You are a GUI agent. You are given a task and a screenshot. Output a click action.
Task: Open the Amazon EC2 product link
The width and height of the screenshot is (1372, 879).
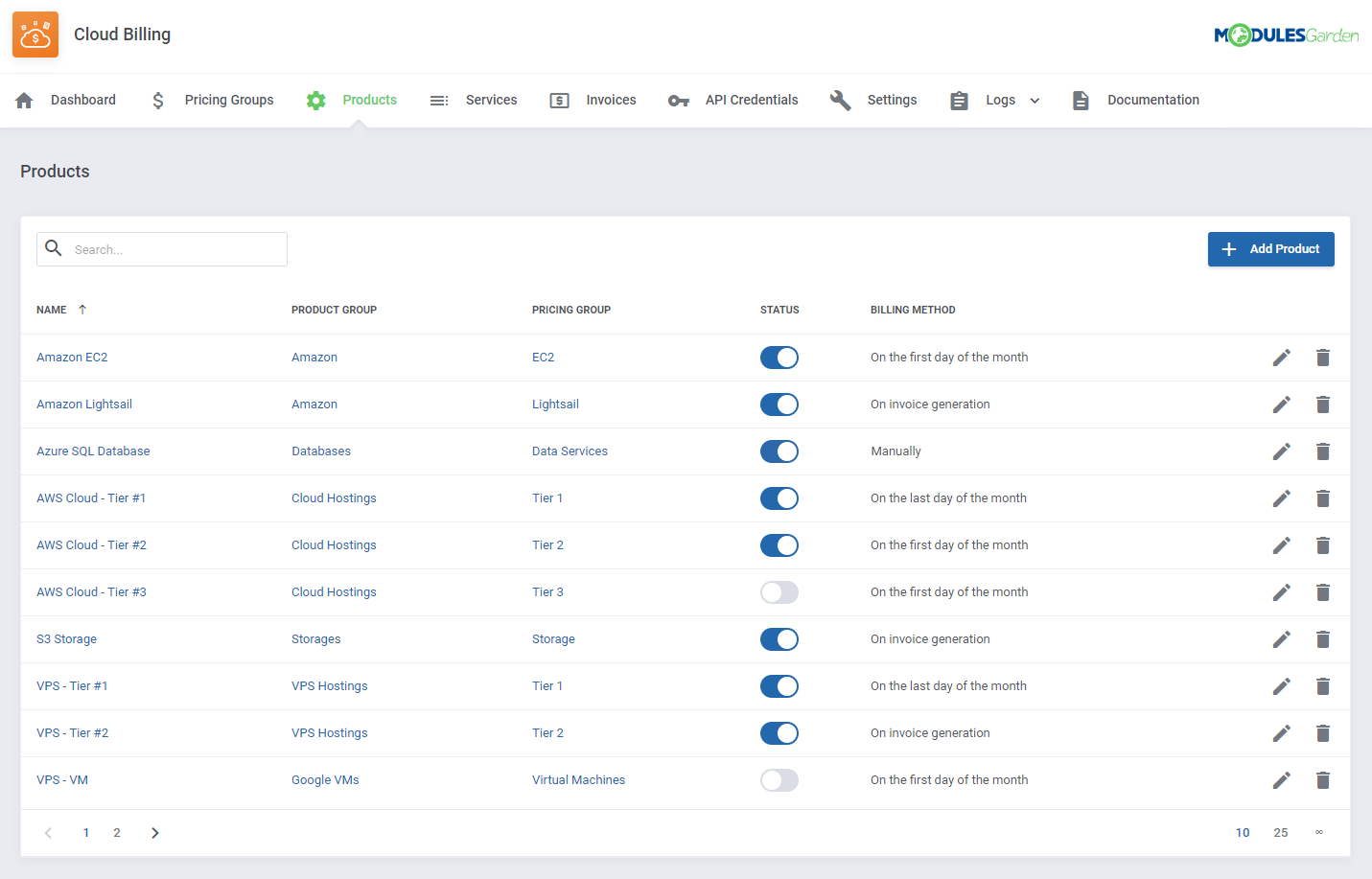pyautogui.click(x=72, y=358)
